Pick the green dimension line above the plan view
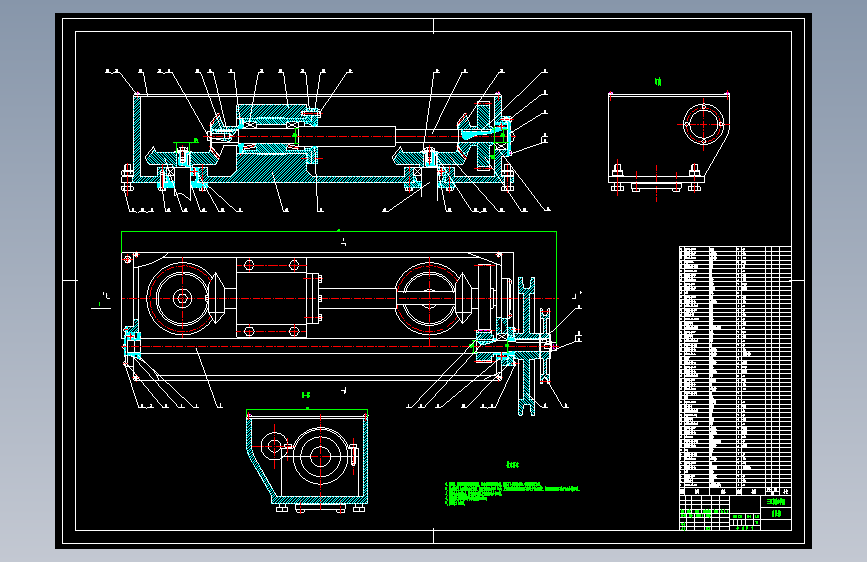 339,232
